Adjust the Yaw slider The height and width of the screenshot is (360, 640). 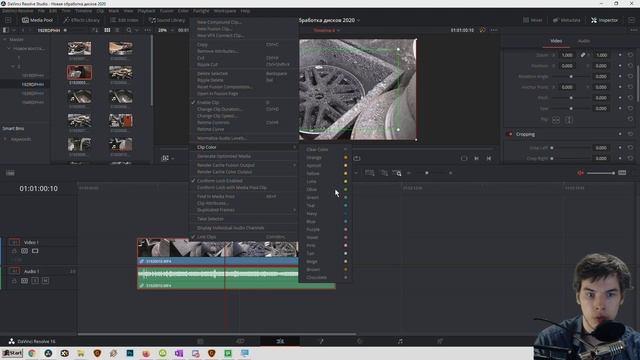(x=571, y=109)
